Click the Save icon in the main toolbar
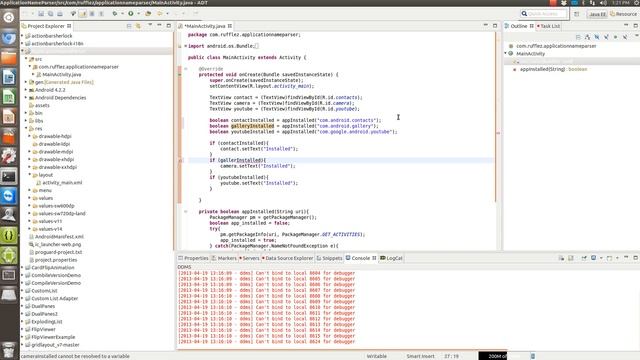This screenshot has height=360, width=640. 41,14
